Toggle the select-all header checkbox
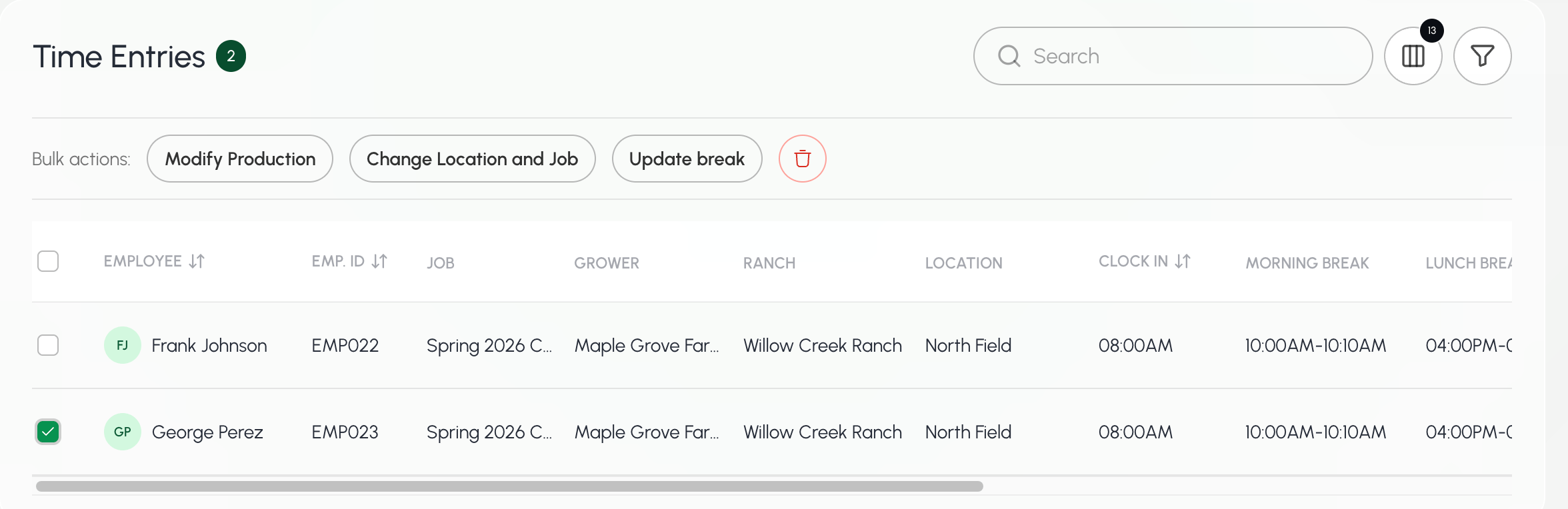1568x509 pixels. coord(48,261)
